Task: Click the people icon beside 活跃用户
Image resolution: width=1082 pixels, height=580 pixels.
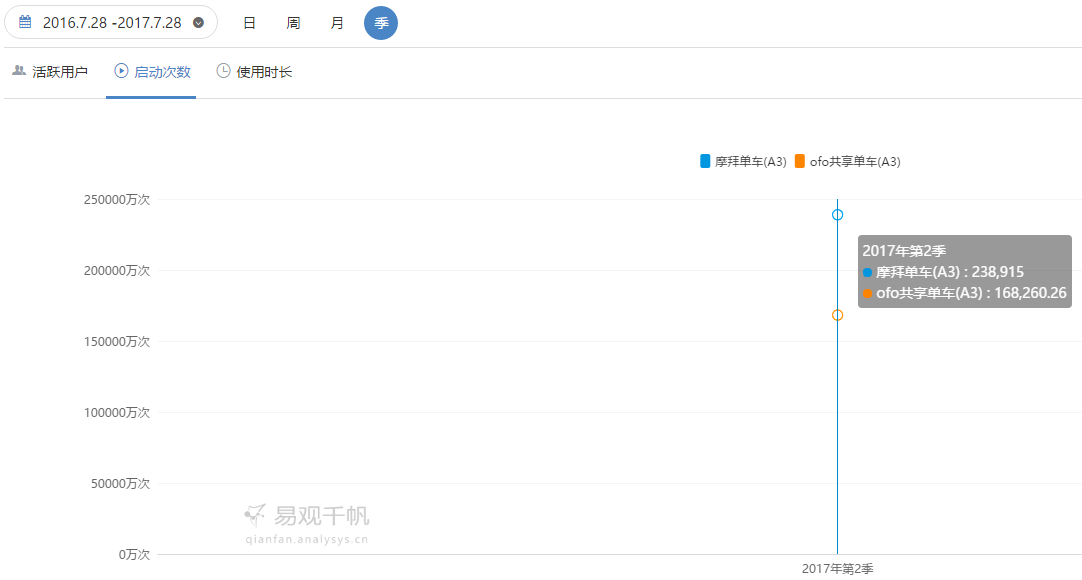Action: click(x=18, y=71)
